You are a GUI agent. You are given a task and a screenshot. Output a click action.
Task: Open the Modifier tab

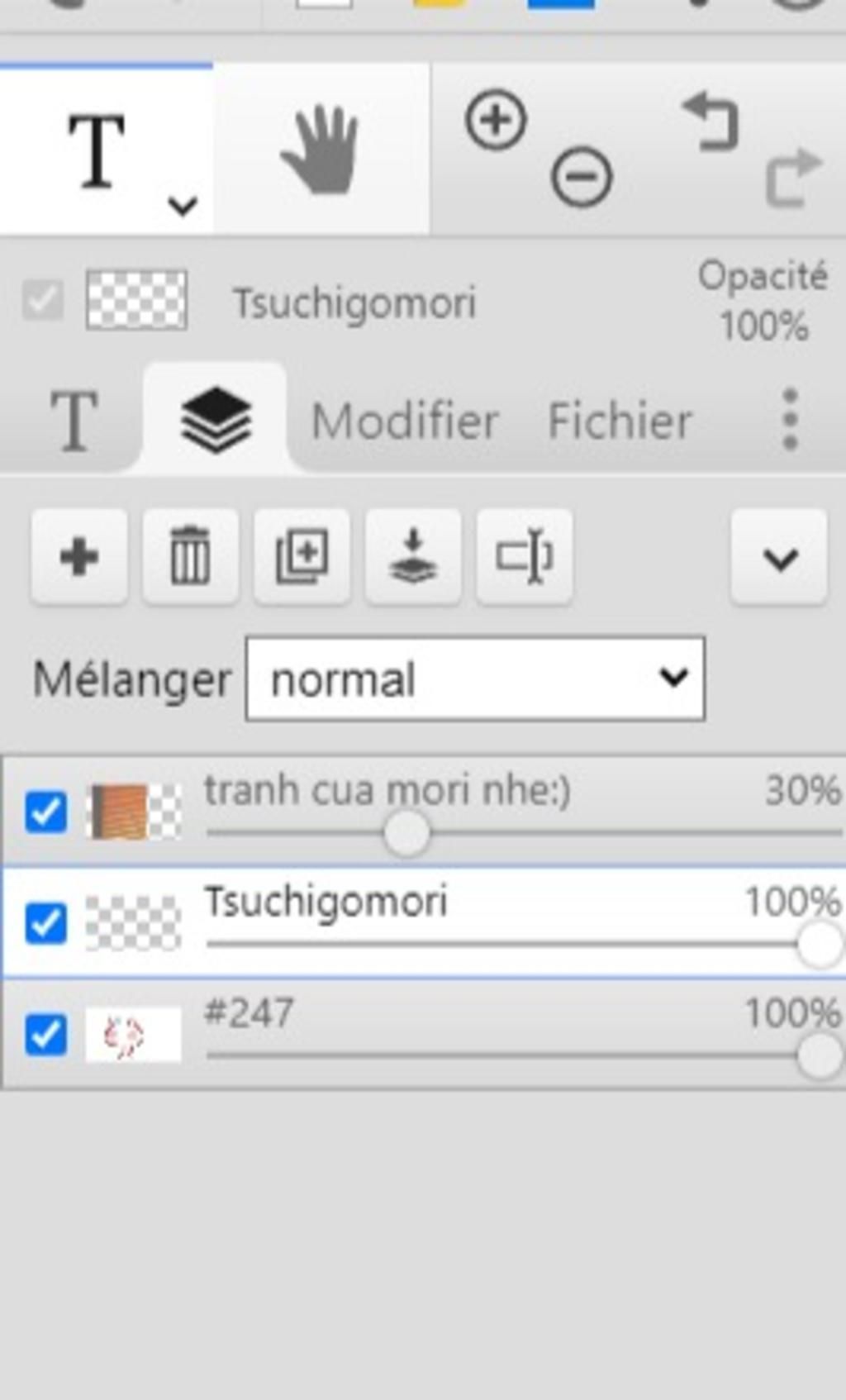pyautogui.click(x=405, y=421)
